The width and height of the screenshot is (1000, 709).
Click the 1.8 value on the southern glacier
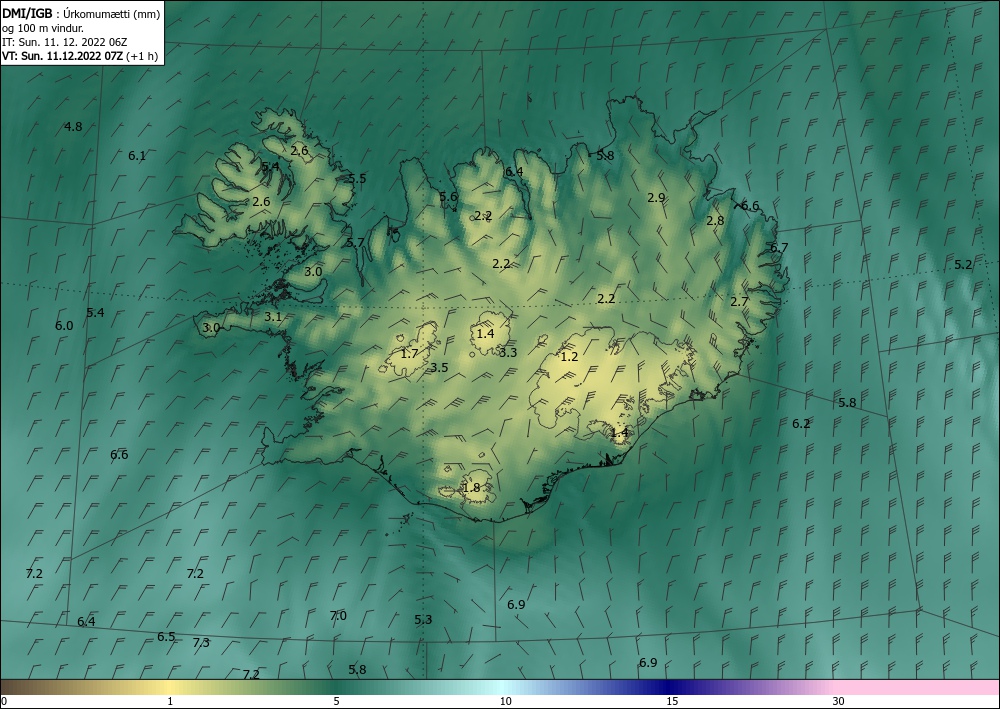471,488
